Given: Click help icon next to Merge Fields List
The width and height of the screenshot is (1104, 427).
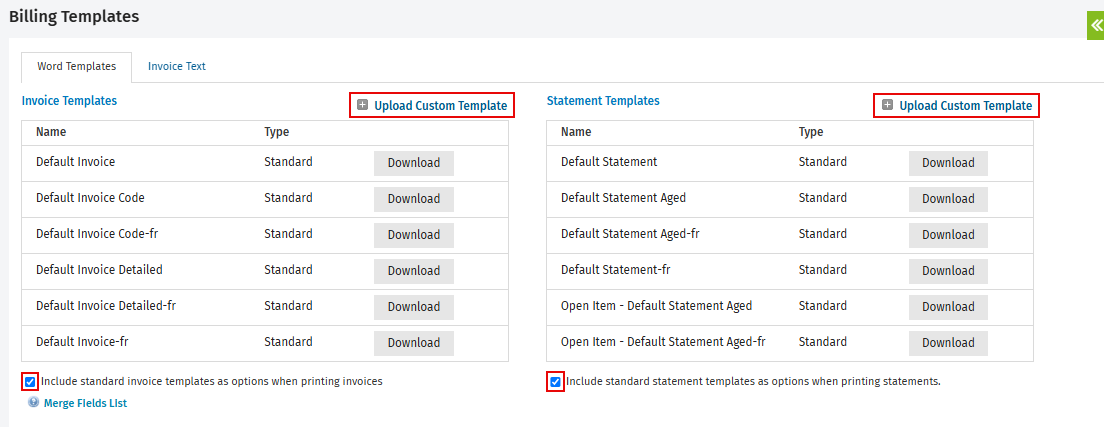Looking at the screenshot, I should click(x=34, y=403).
